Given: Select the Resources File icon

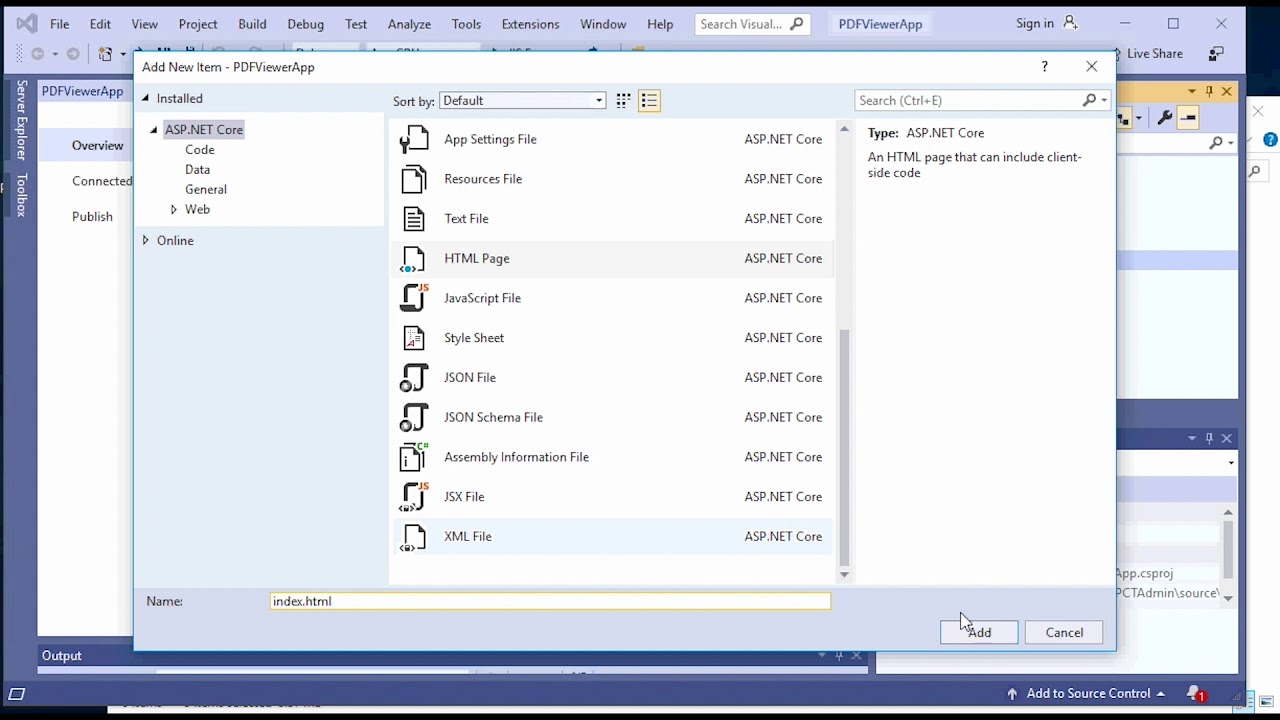Looking at the screenshot, I should [x=414, y=179].
